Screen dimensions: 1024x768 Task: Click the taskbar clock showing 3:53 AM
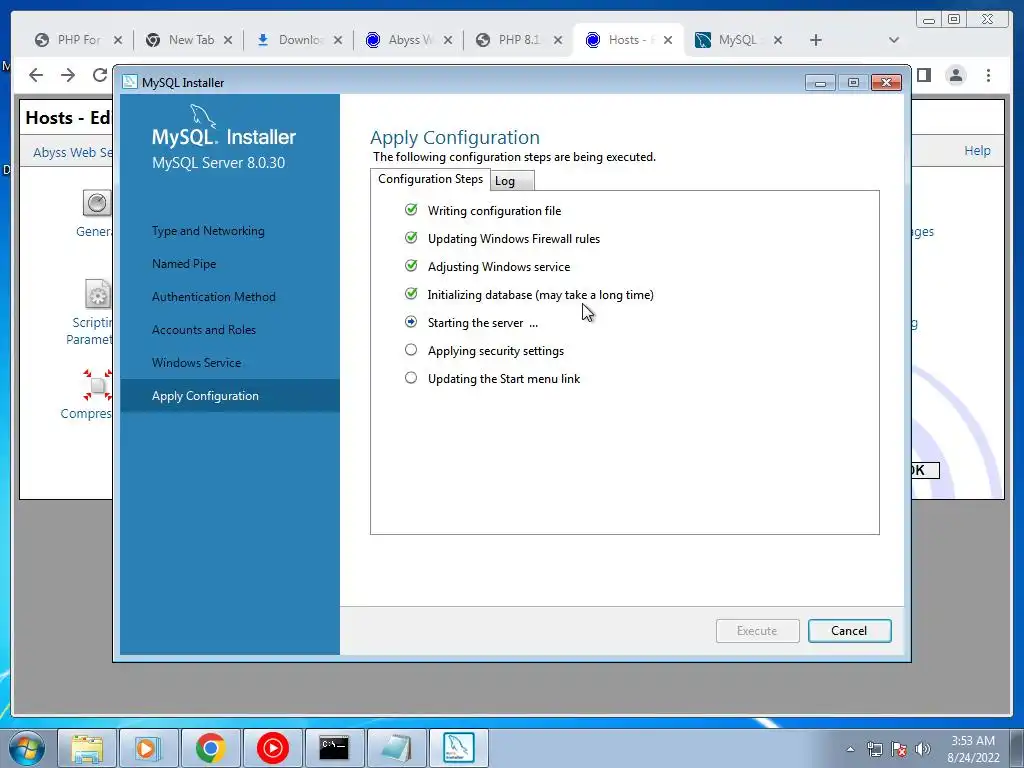(973, 749)
